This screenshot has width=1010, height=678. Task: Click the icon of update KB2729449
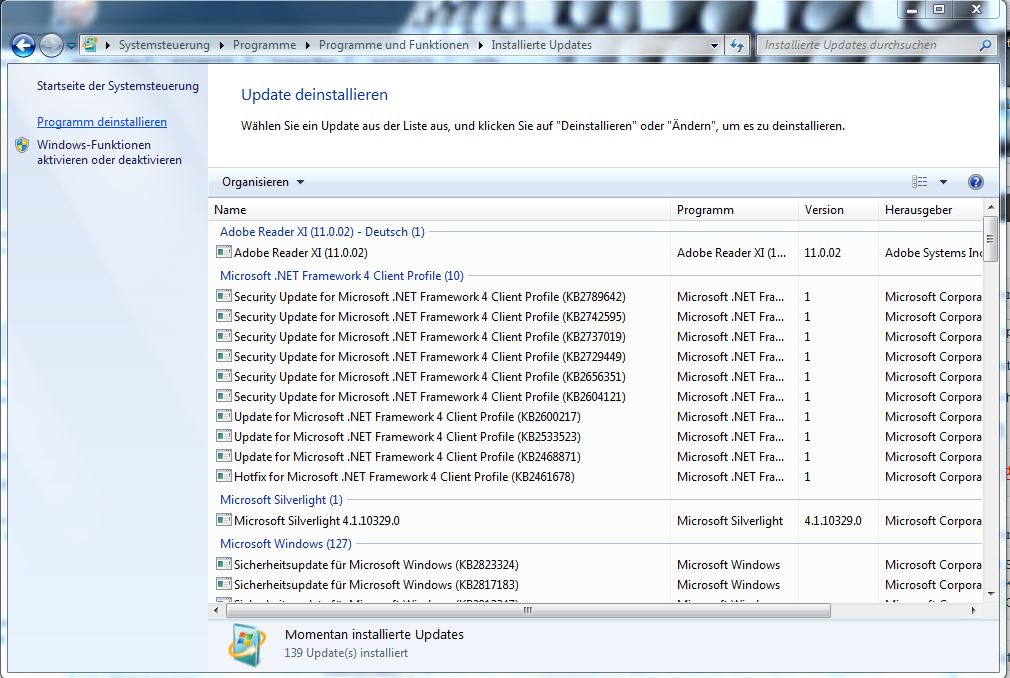(x=224, y=356)
